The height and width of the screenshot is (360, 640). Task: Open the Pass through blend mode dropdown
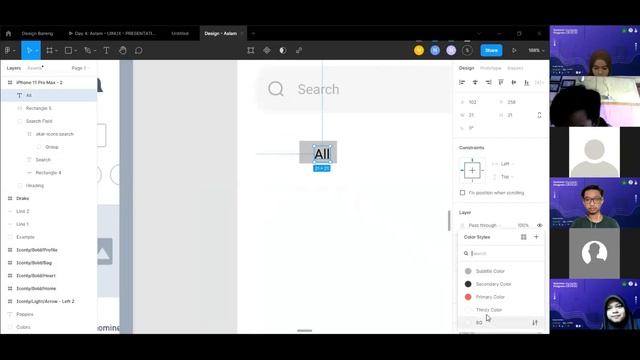pyautogui.click(x=485, y=225)
